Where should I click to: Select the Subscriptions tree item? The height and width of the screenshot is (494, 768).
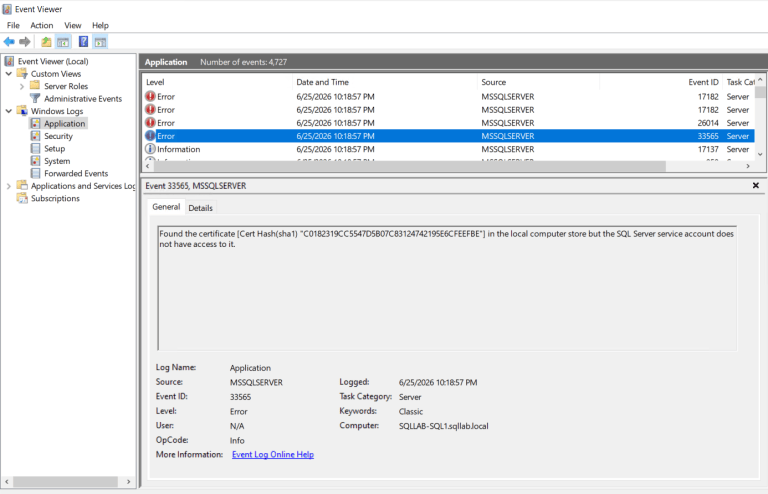(55, 198)
